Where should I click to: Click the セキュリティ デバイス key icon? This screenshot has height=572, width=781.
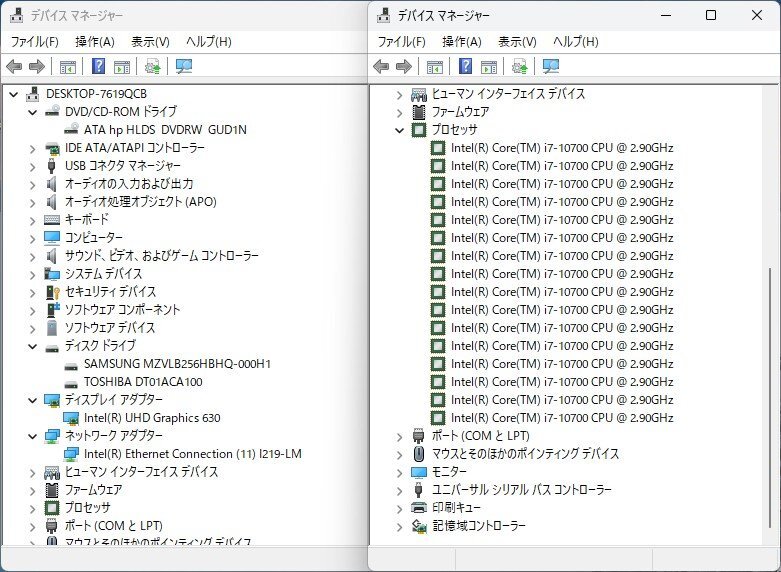click(x=52, y=291)
